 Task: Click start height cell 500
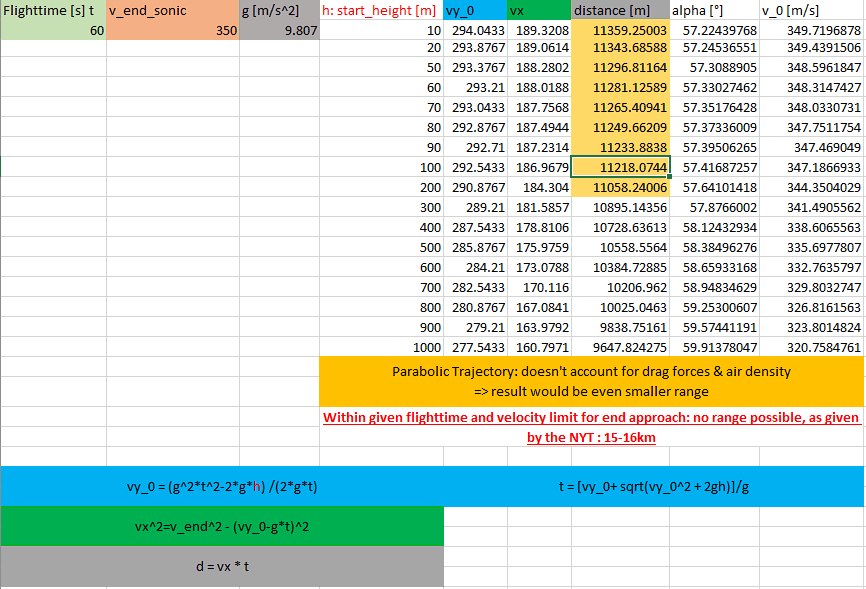381,248
